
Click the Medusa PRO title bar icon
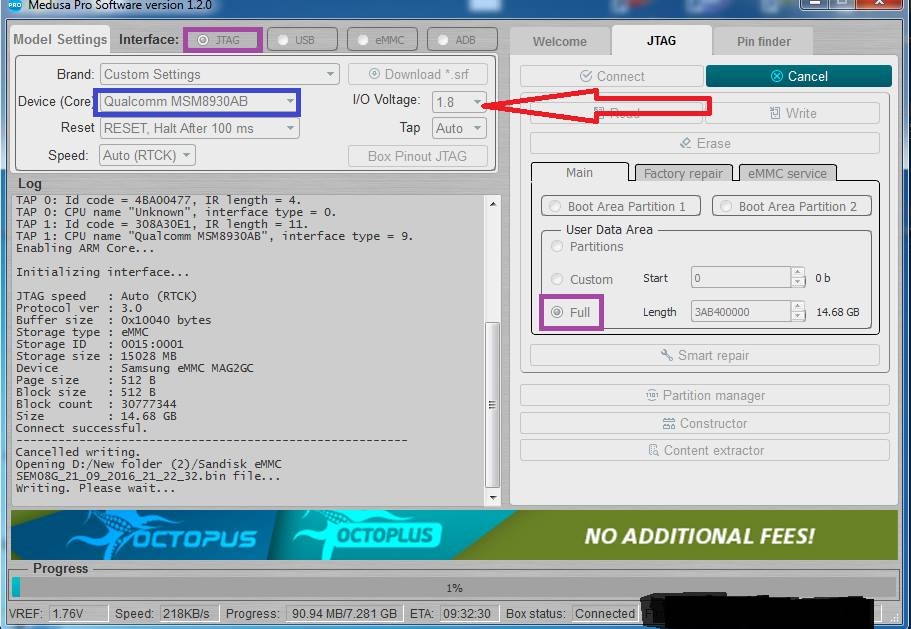[15, 5]
